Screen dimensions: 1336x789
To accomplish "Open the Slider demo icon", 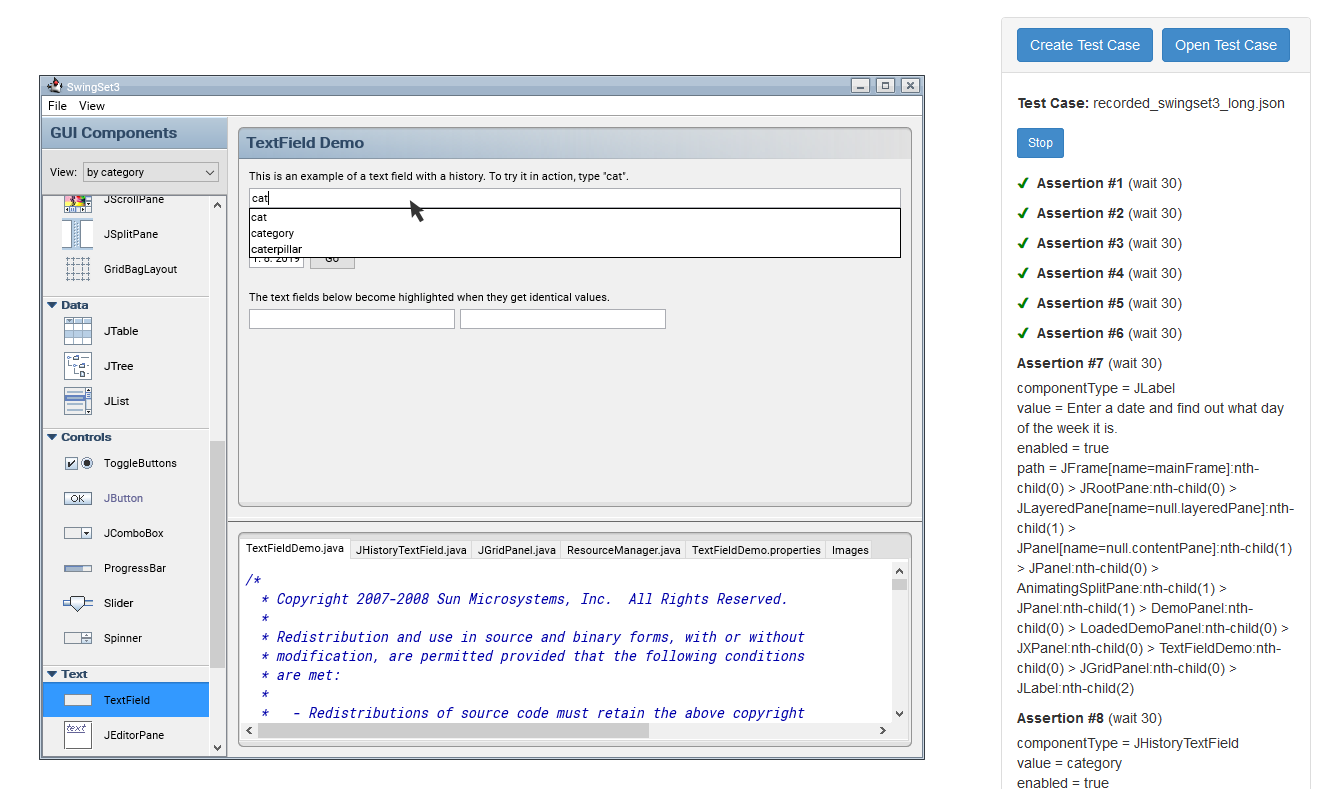I will point(77,603).
